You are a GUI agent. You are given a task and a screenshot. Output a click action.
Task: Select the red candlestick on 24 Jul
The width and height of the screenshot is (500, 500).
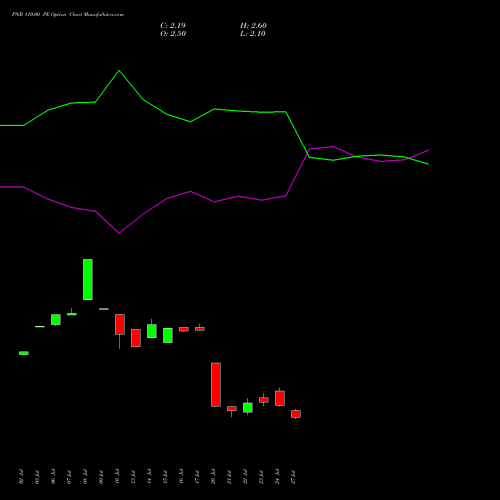point(280,398)
